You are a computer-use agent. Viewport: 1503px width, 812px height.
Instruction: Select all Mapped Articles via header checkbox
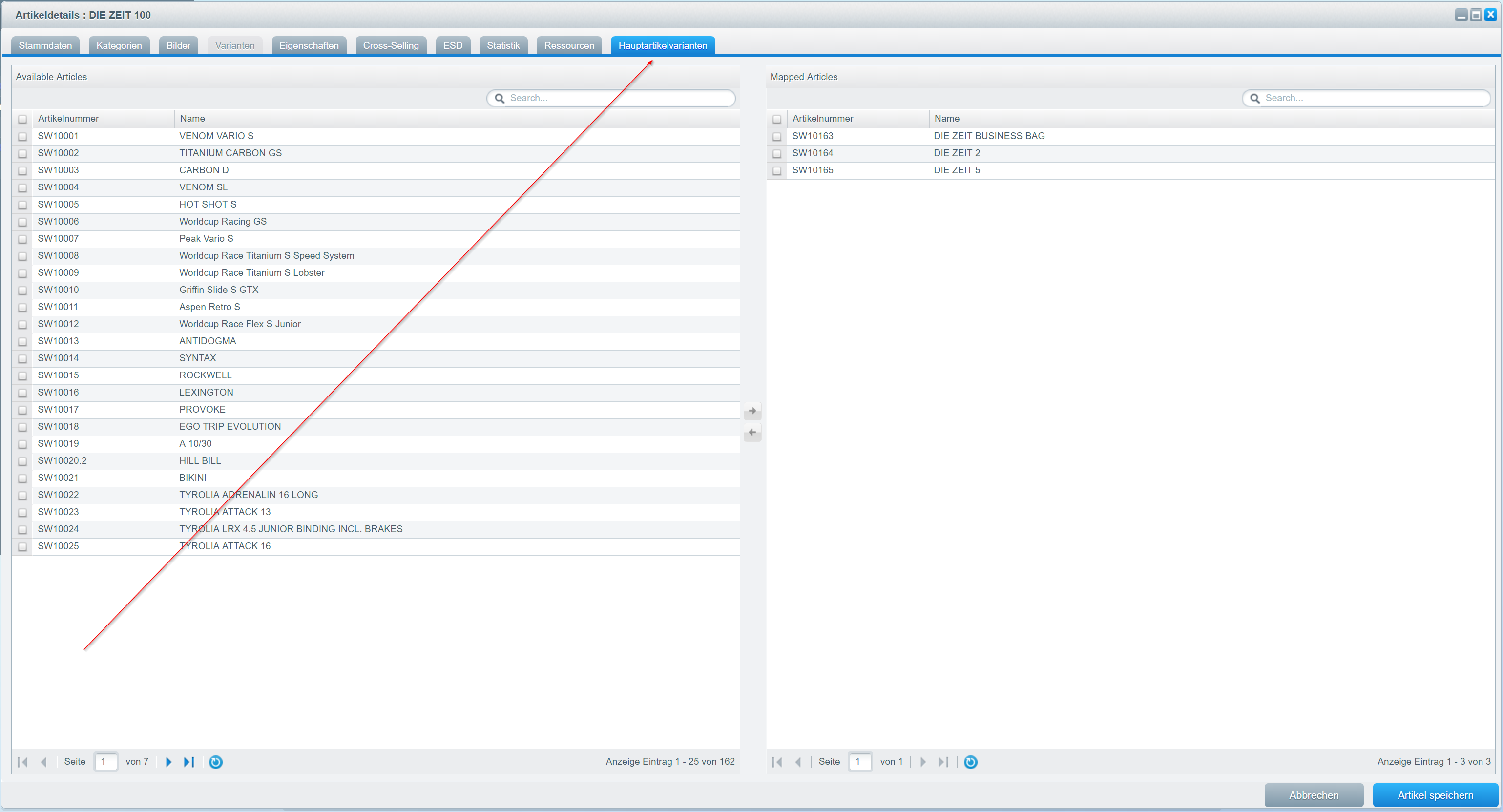(x=776, y=119)
